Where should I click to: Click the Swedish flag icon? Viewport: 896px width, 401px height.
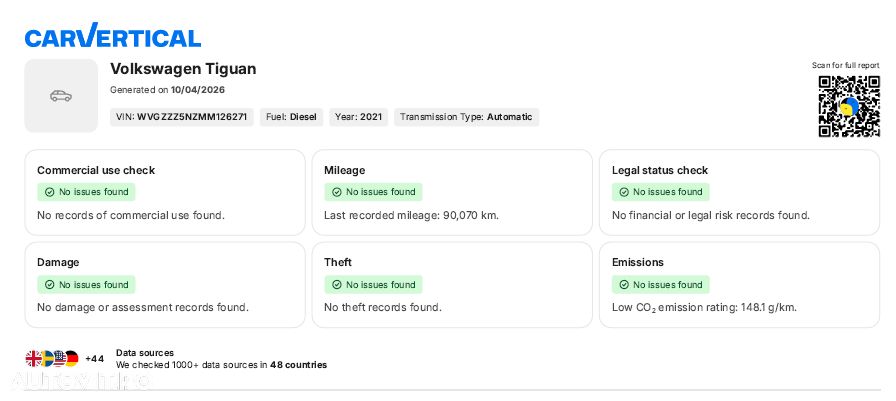click(46, 359)
